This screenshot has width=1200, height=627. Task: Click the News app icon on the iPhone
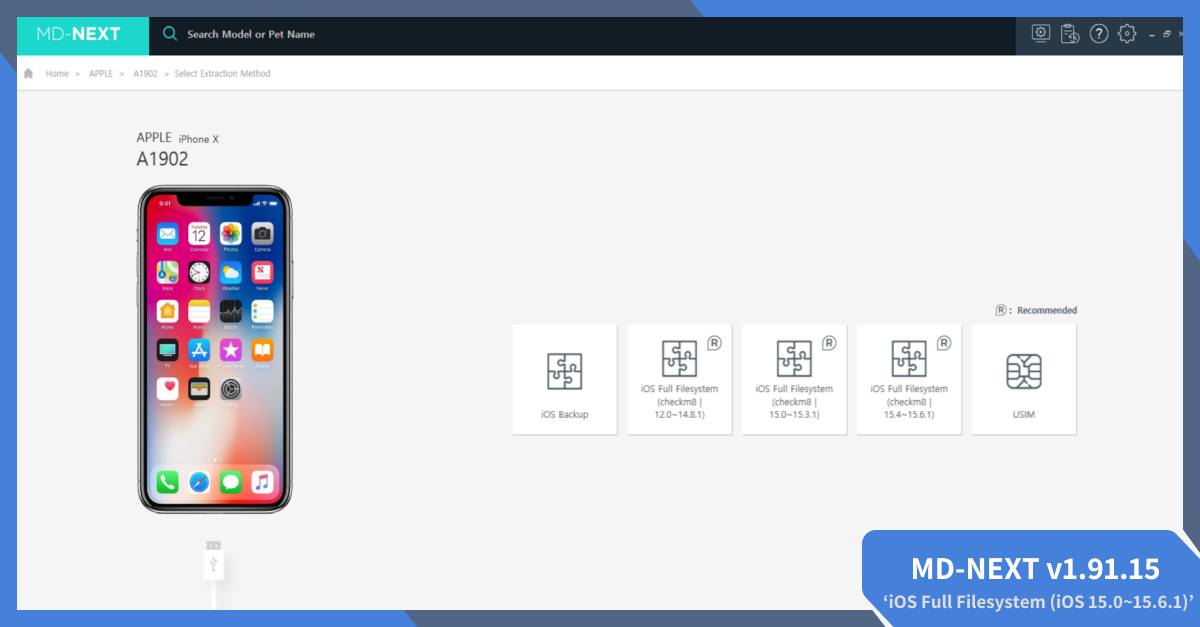[262, 272]
